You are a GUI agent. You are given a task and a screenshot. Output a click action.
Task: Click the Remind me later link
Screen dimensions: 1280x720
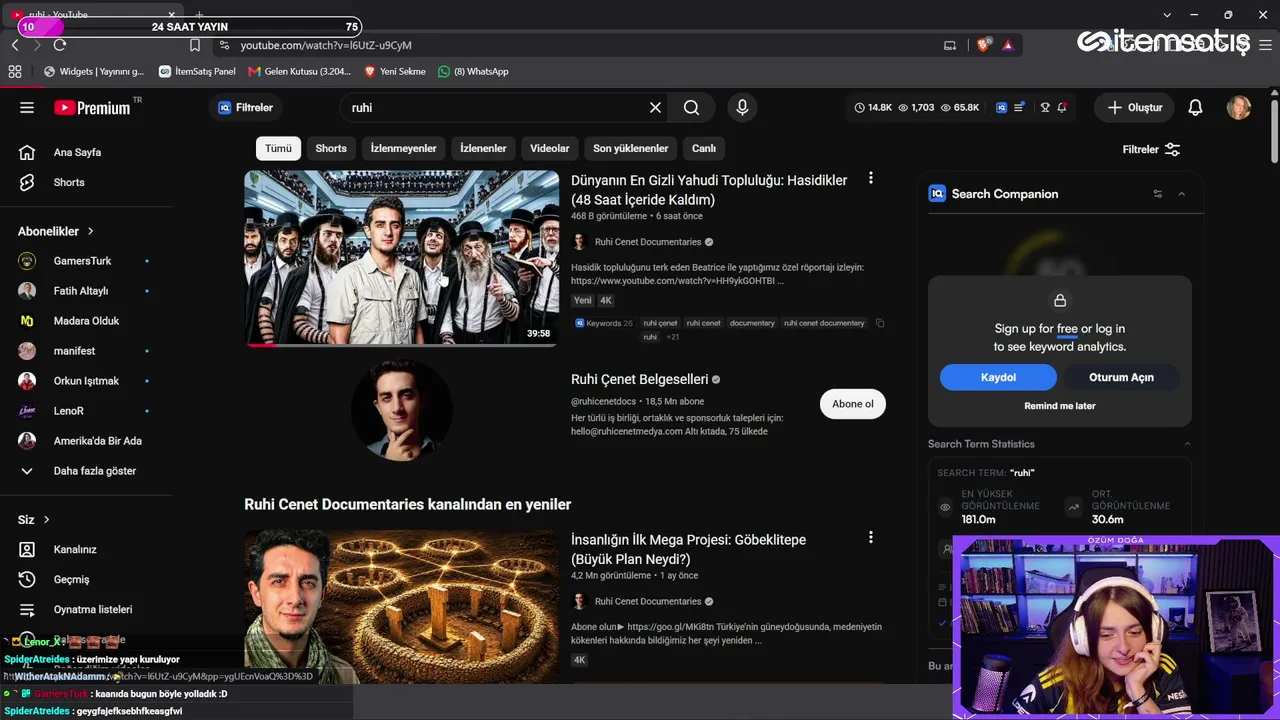click(1060, 406)
